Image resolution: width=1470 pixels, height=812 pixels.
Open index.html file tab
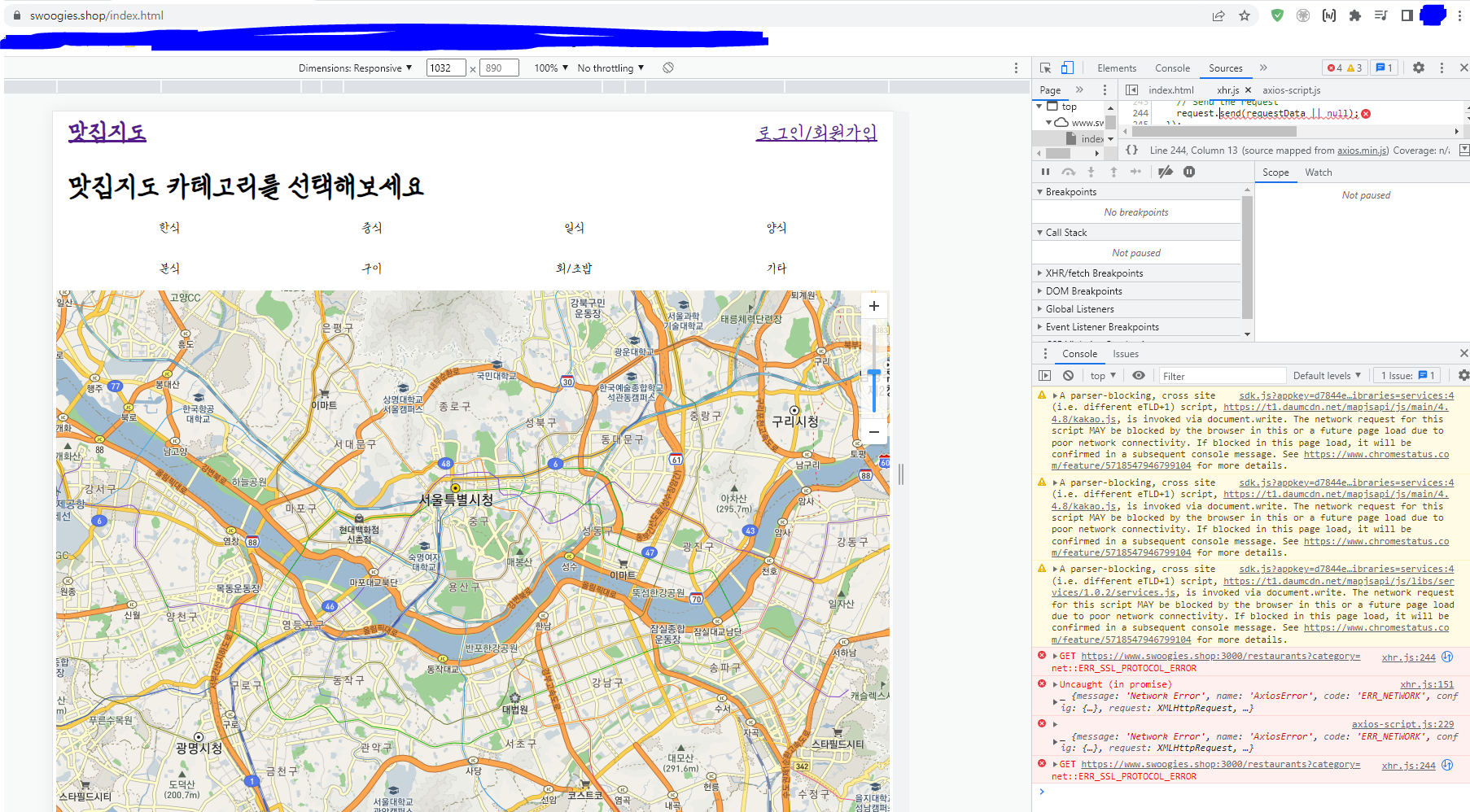1170,89
